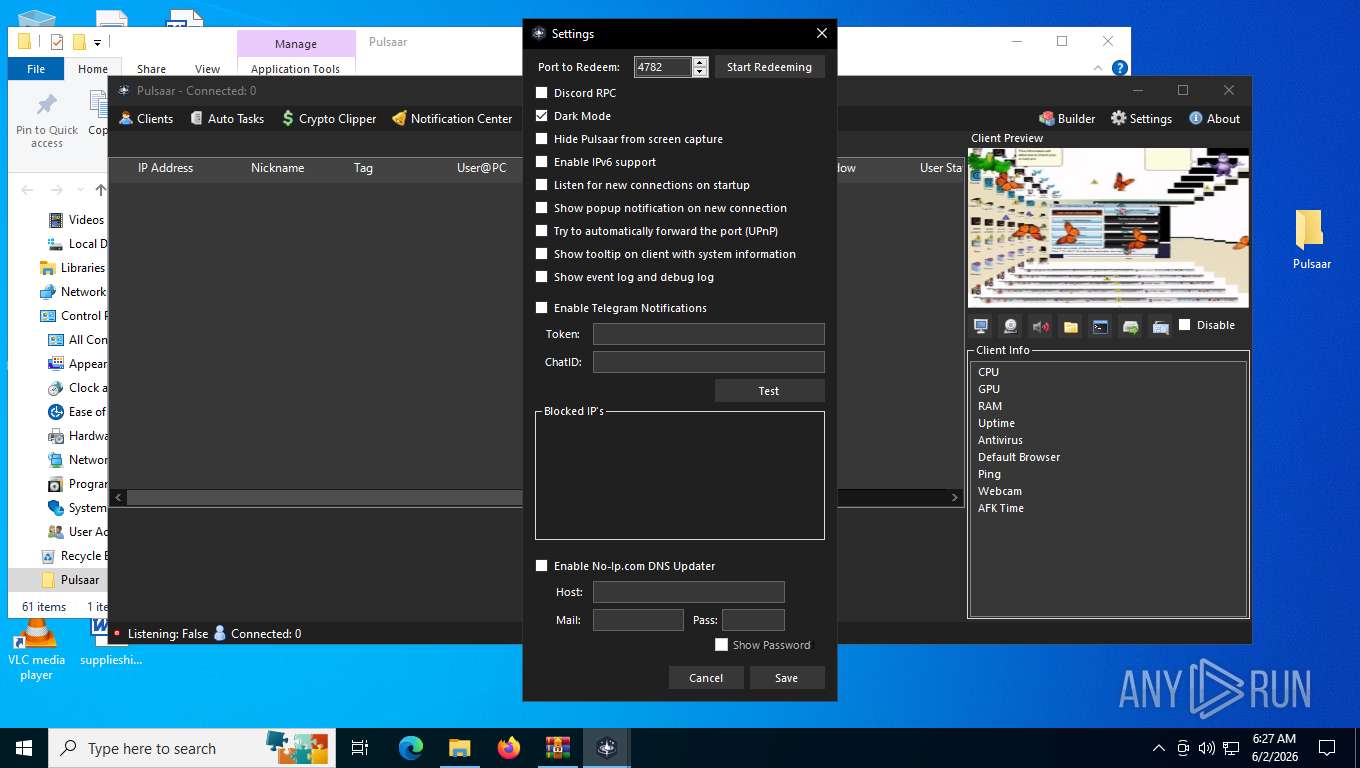Screen dimensions: 1360x768
Task: Click the audio speaker icon under Client Preview
Action: 1041,326
